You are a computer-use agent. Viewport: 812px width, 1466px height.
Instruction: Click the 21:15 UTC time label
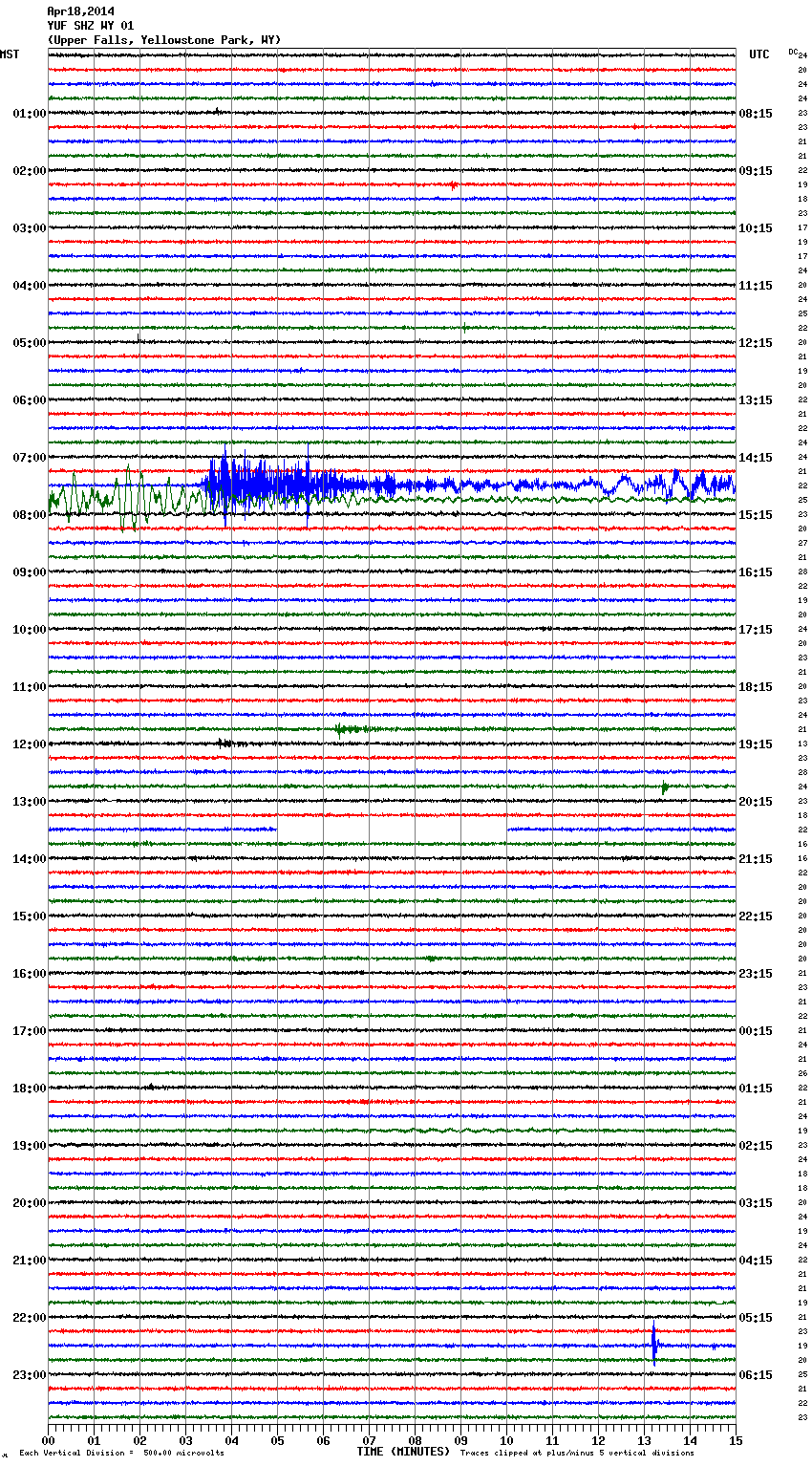pyautogui.click(x=756, y=859)
